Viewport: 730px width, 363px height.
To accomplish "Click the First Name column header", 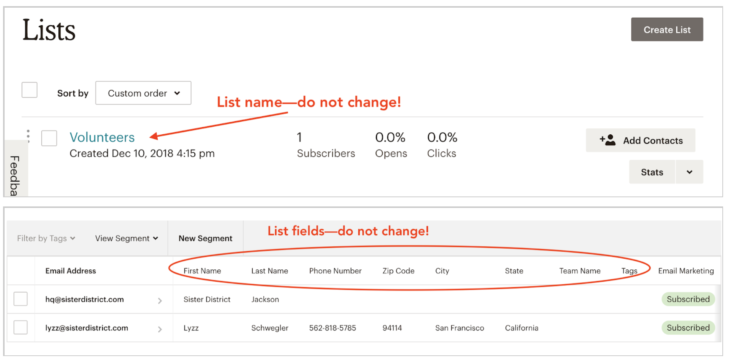I will pos(202,271).
